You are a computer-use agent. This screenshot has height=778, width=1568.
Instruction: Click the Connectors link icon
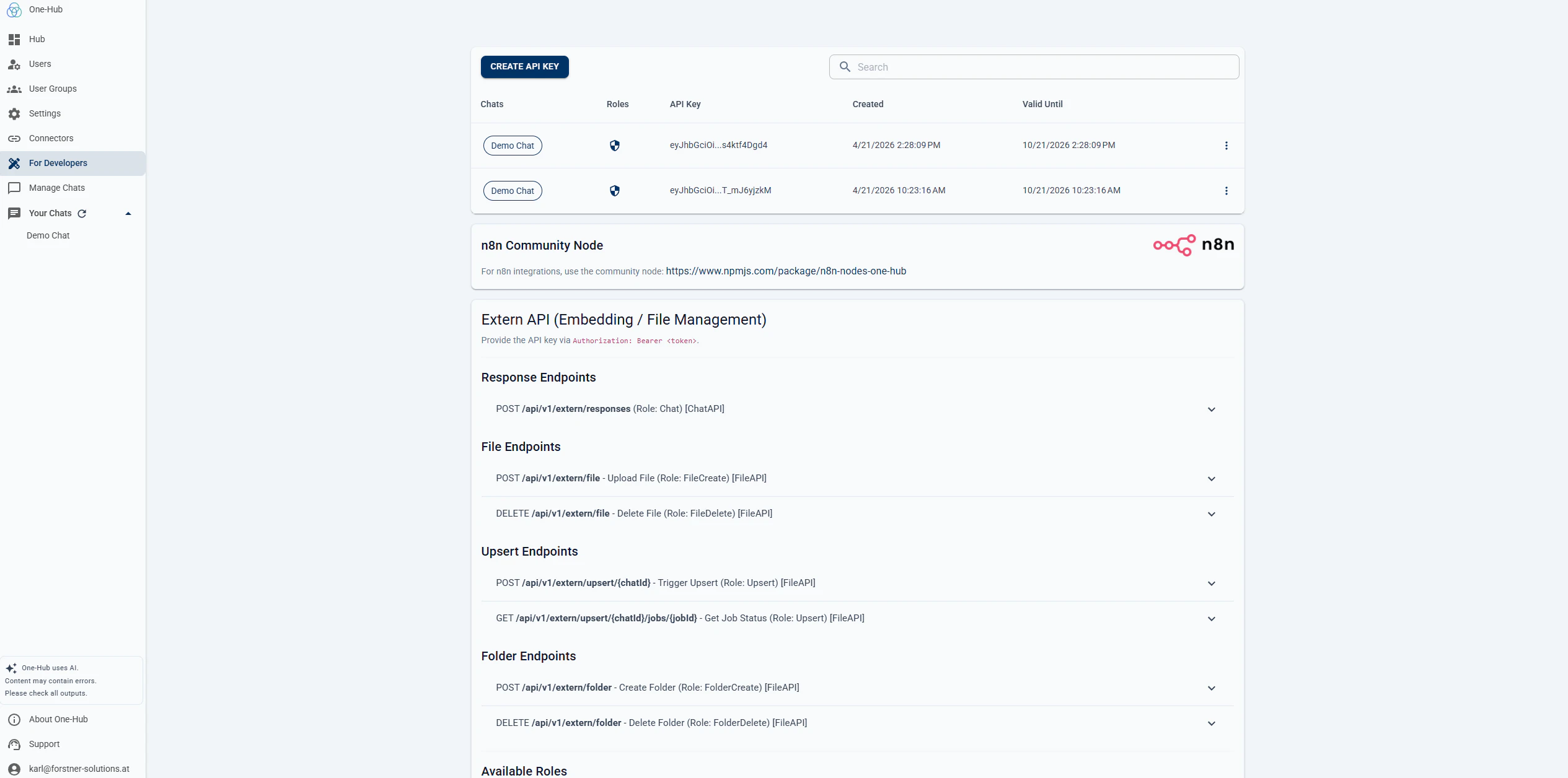click(14, 139)
